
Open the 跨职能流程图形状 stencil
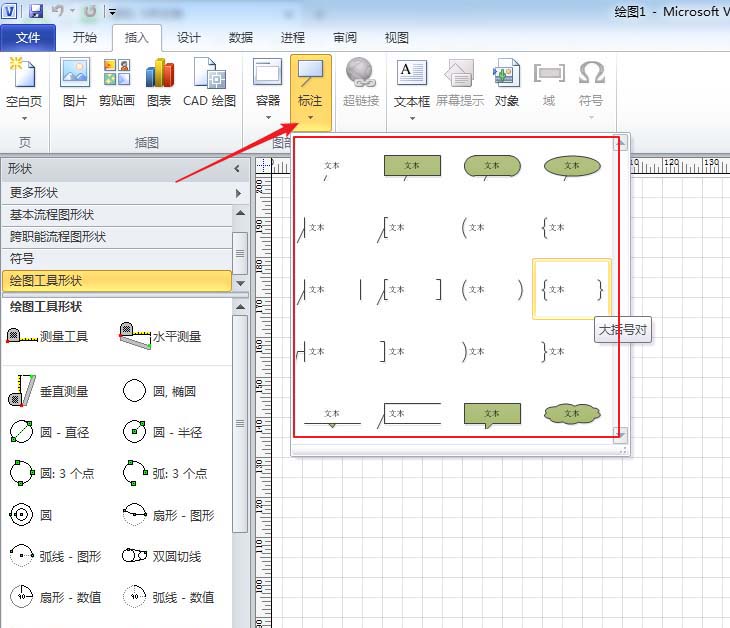117,236
